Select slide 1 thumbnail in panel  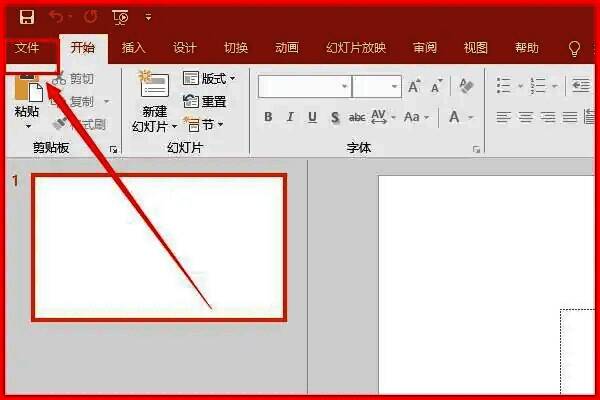click(x=159, y=247)
